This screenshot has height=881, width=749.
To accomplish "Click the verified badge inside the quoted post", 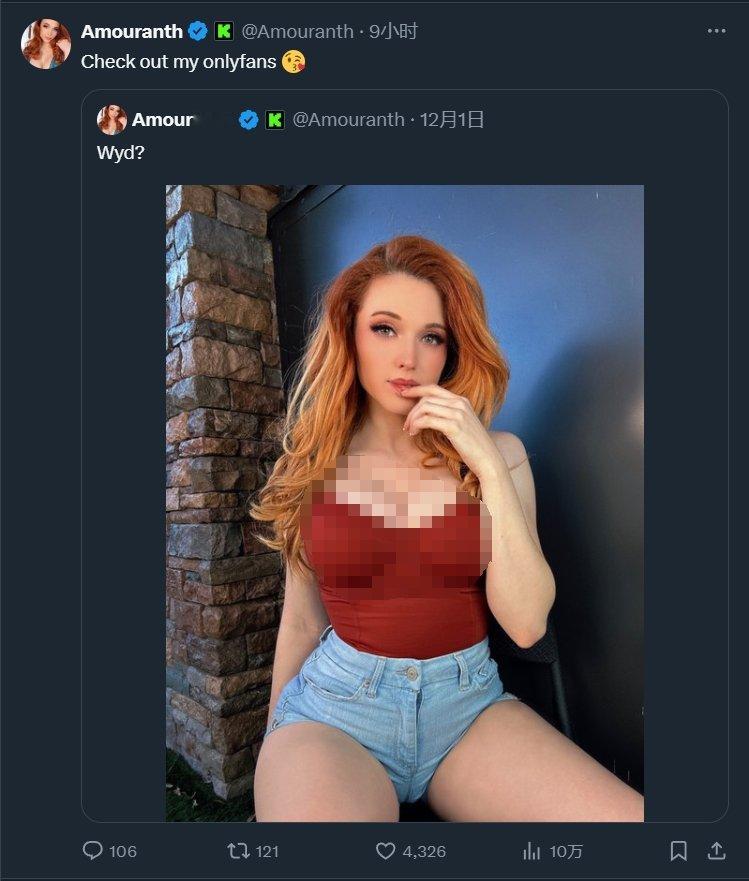I will coord(248,120).
